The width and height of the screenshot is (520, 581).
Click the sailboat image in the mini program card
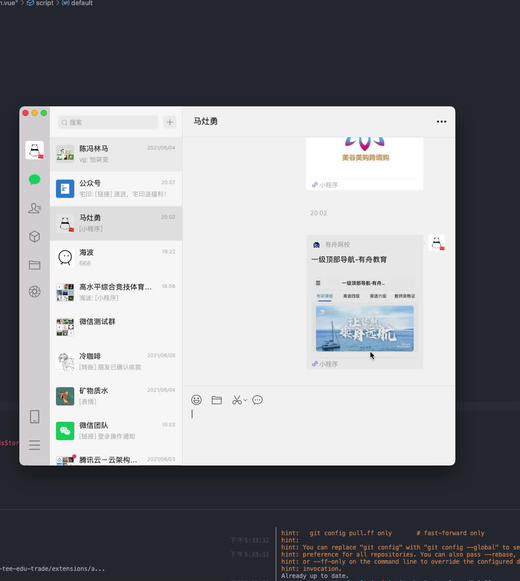tap(365, 328)
